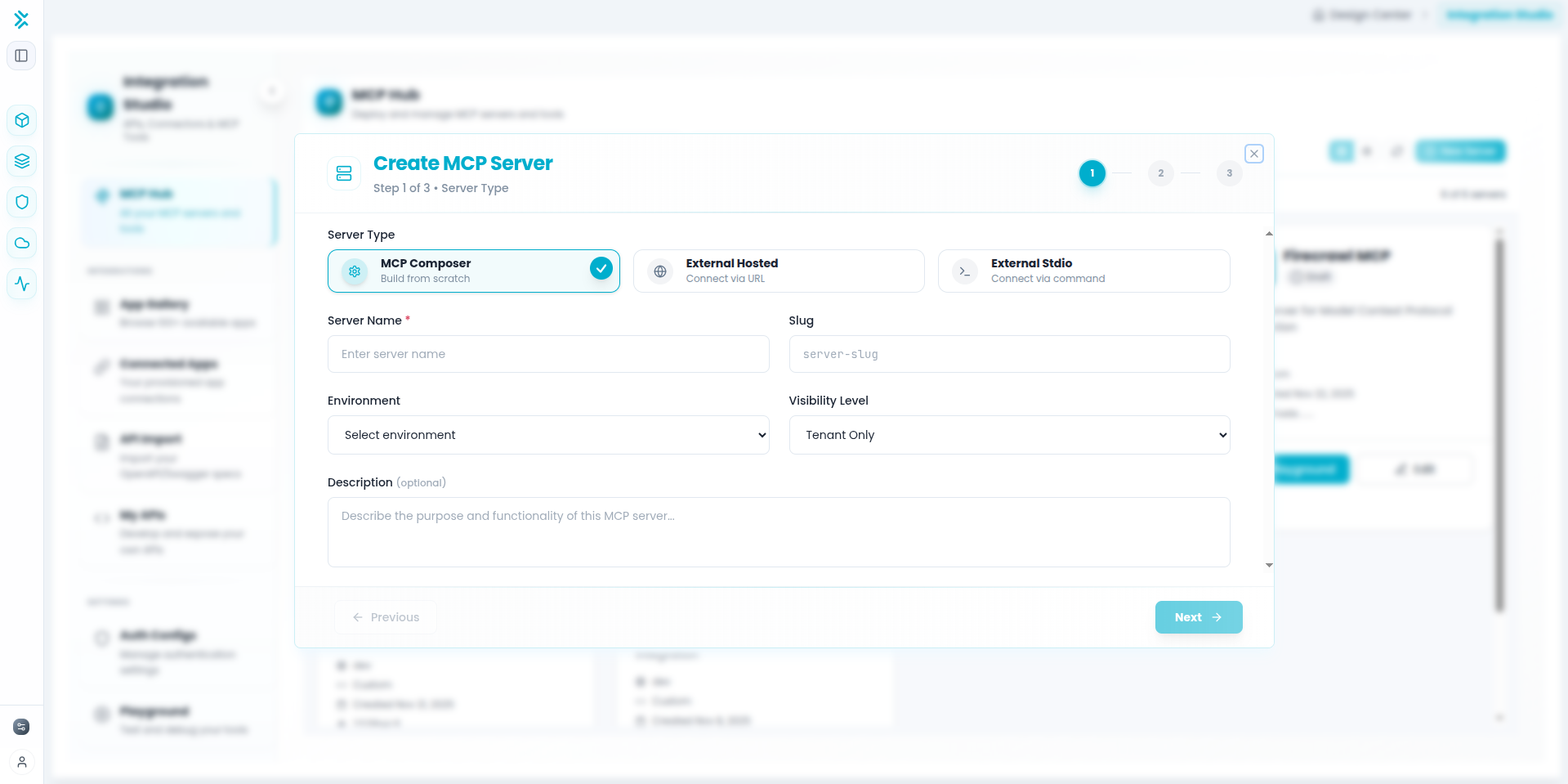Expand the Visibility Level dropdown
The image size is (1568, 784).
[1009, 435]
